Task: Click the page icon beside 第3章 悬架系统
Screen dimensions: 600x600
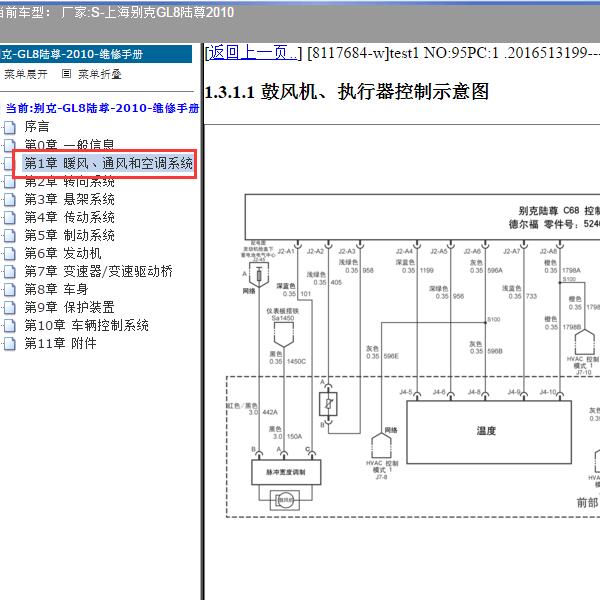Action: coord(9,199)
